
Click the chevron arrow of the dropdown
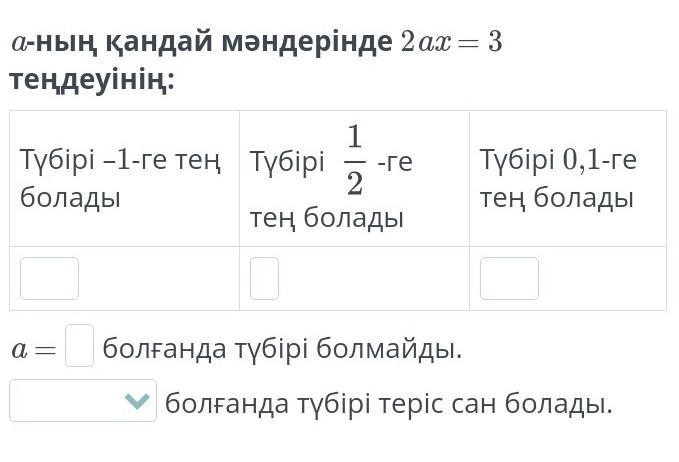coord(138,402)
